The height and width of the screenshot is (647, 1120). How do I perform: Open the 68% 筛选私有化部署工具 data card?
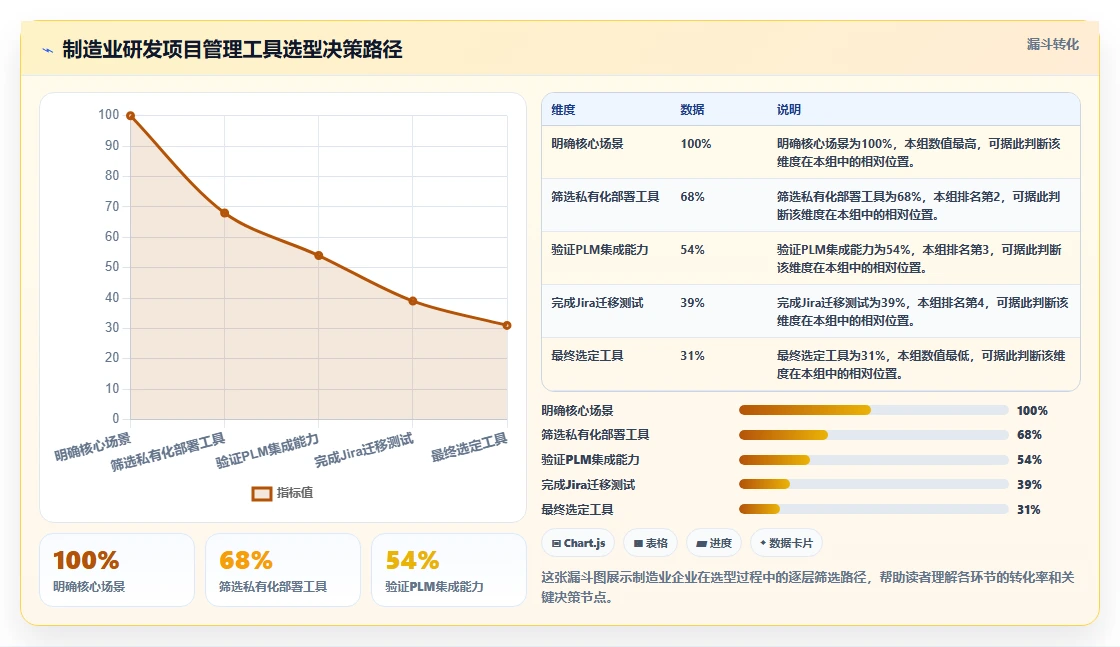(x=283, y=570)
